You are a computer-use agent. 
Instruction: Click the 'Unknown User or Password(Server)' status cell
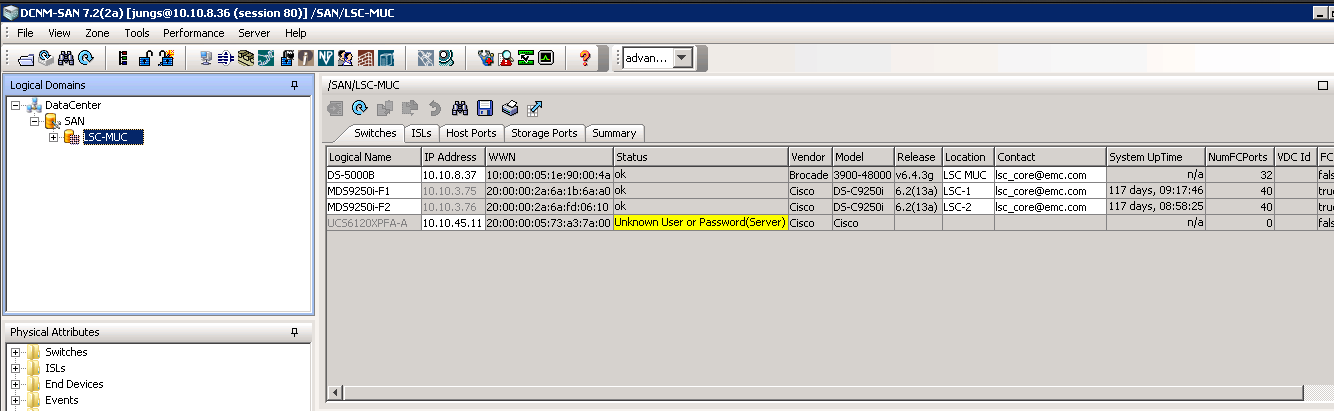pyautogui.click(x=700, y=222)
